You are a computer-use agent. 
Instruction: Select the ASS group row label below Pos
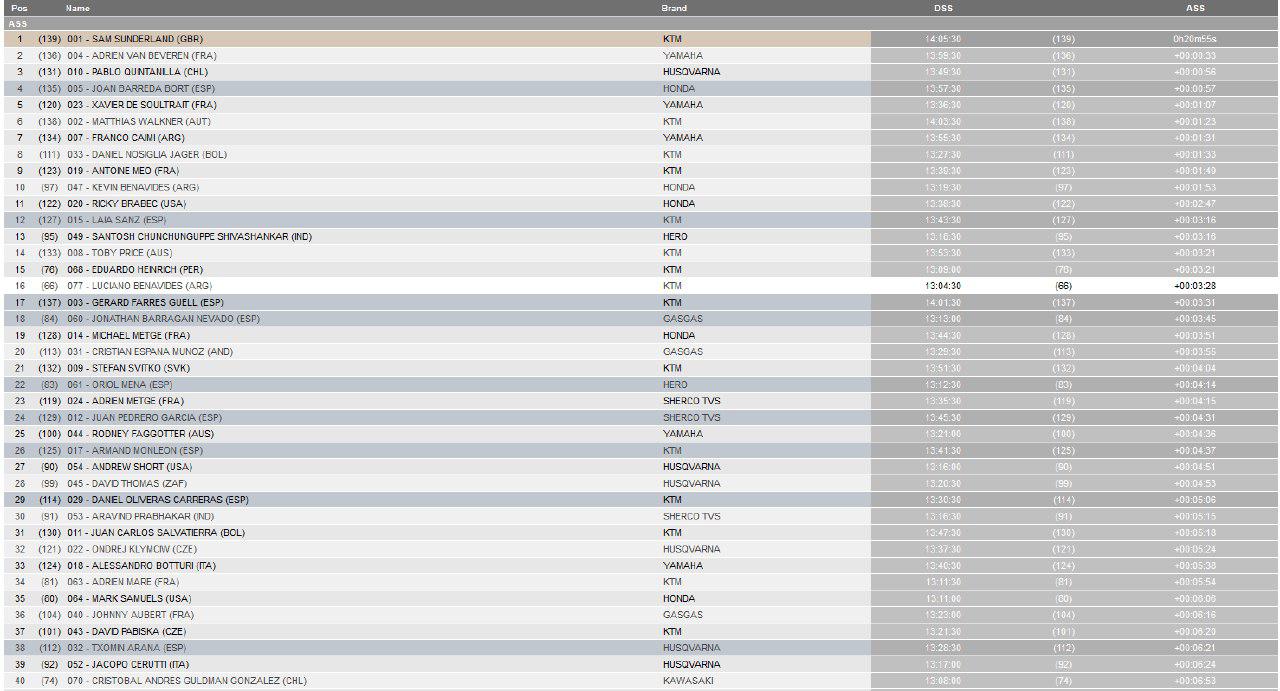(18, 23)
